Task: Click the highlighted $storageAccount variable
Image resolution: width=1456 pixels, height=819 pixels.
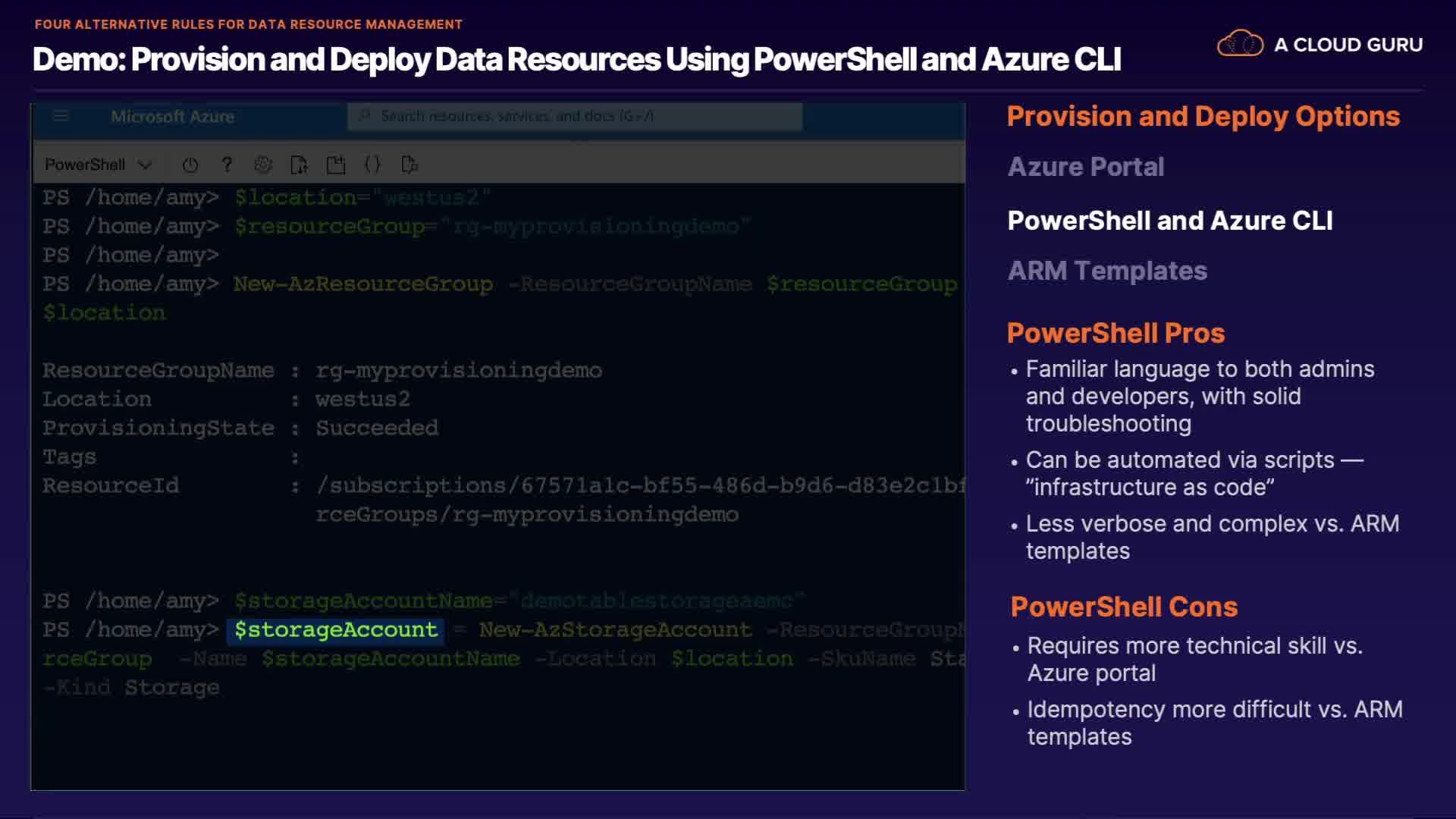Action: (336, 630)
